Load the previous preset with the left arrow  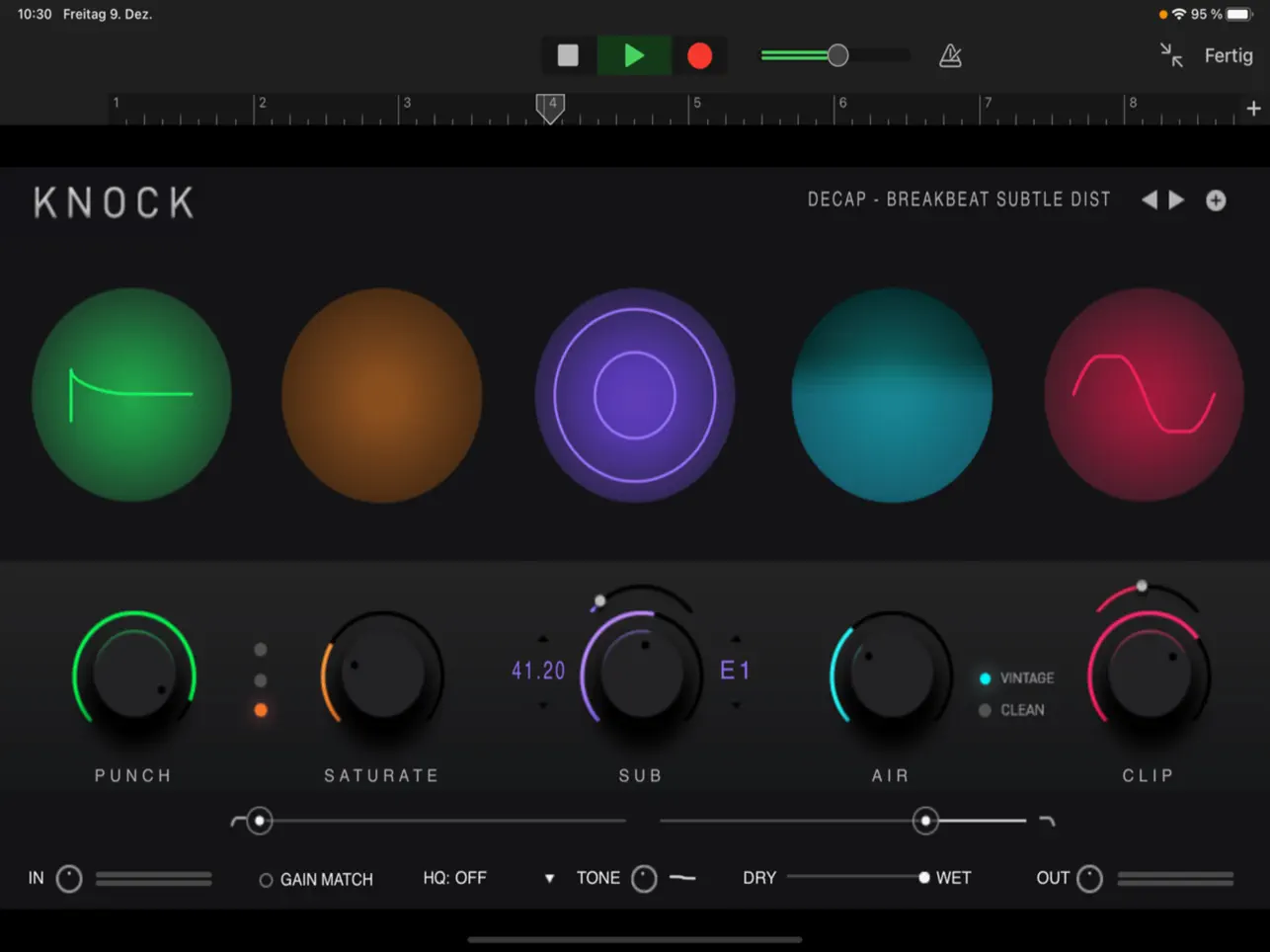1150,199
